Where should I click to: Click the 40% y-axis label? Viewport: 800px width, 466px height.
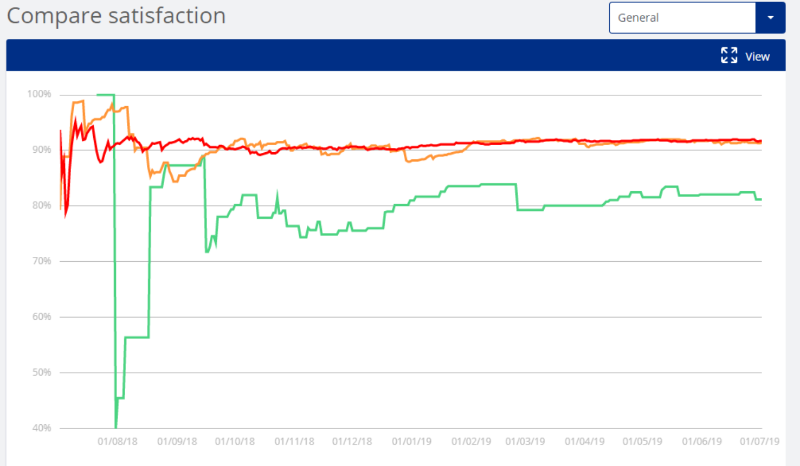[x=41, y=428]
